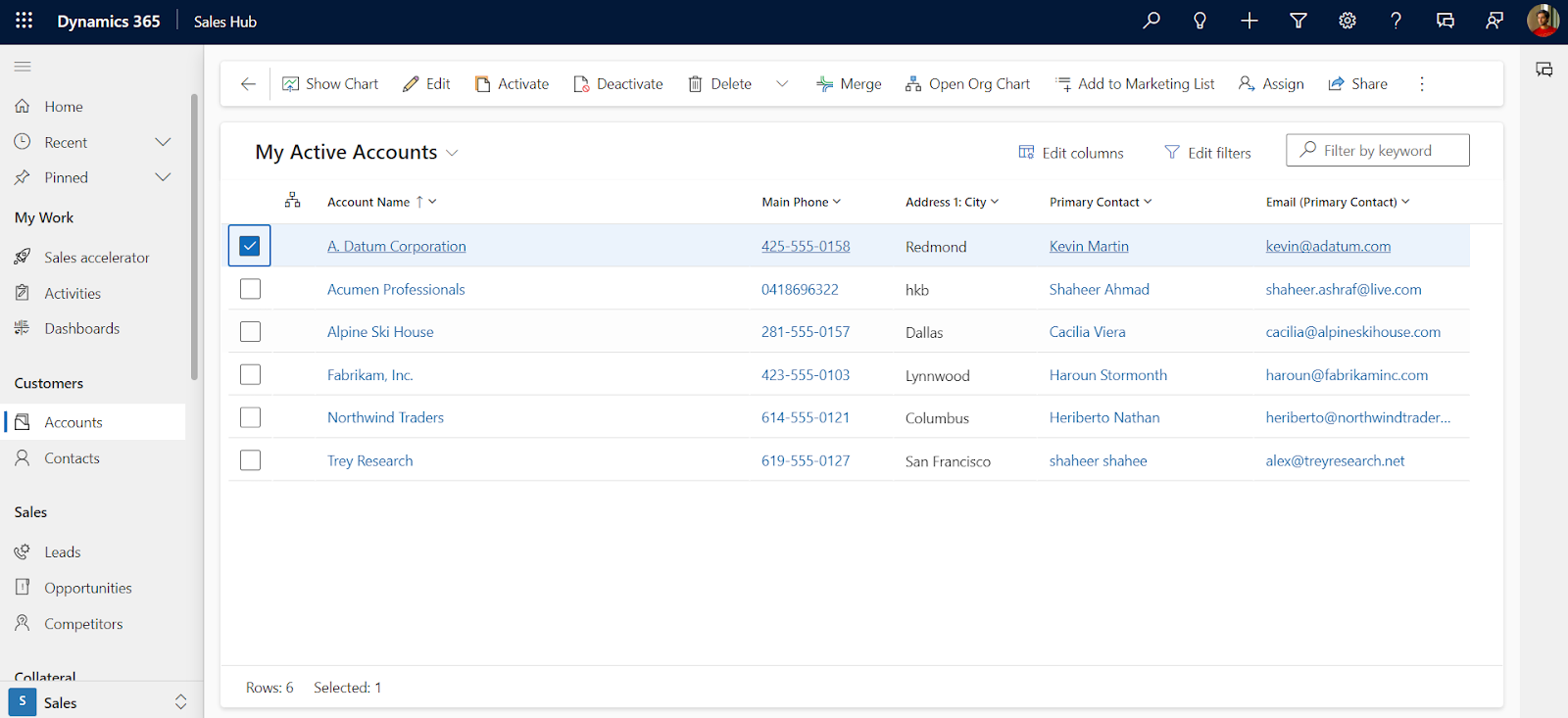Uncheck the A. Datum Corporation row checkbox
The height and width of the screenshot is (718, 1568).
[250, 246]
